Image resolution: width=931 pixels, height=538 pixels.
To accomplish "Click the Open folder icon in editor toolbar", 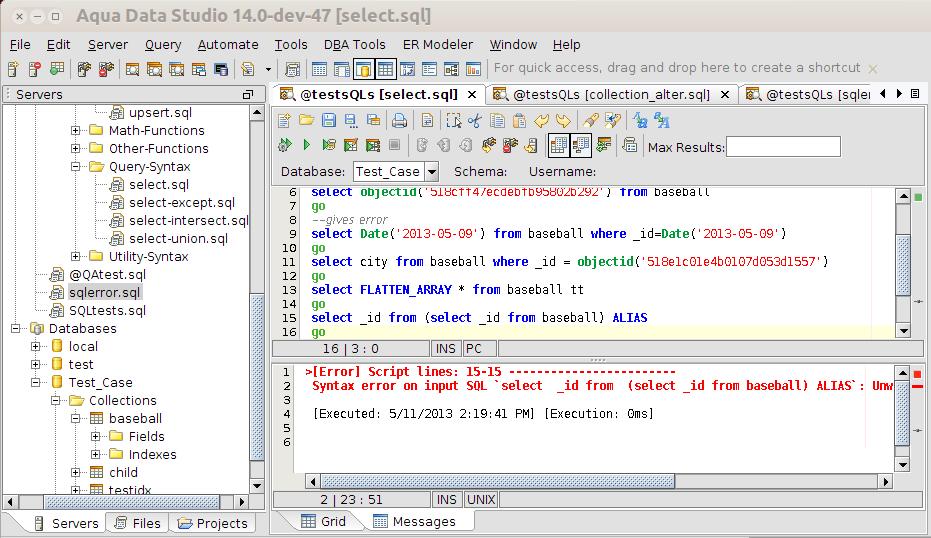I will tap(306, 121).
